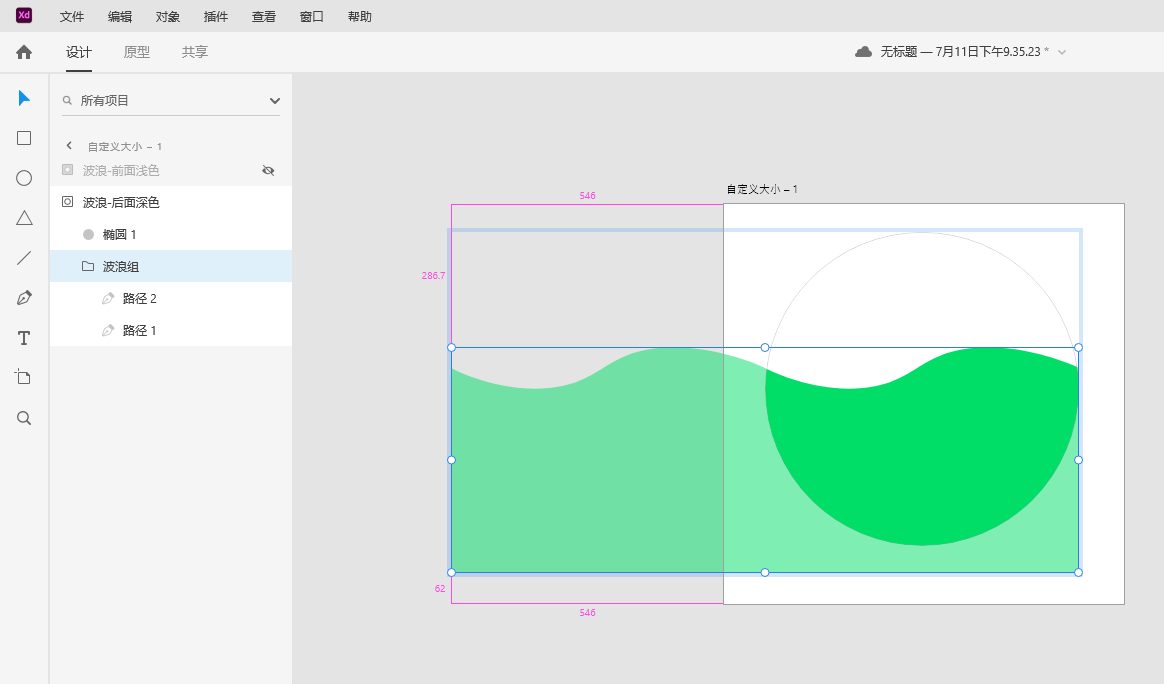The image size is (1164, 684).
Task: Select the 椭圆 1 layer
Action: (171, 235)
